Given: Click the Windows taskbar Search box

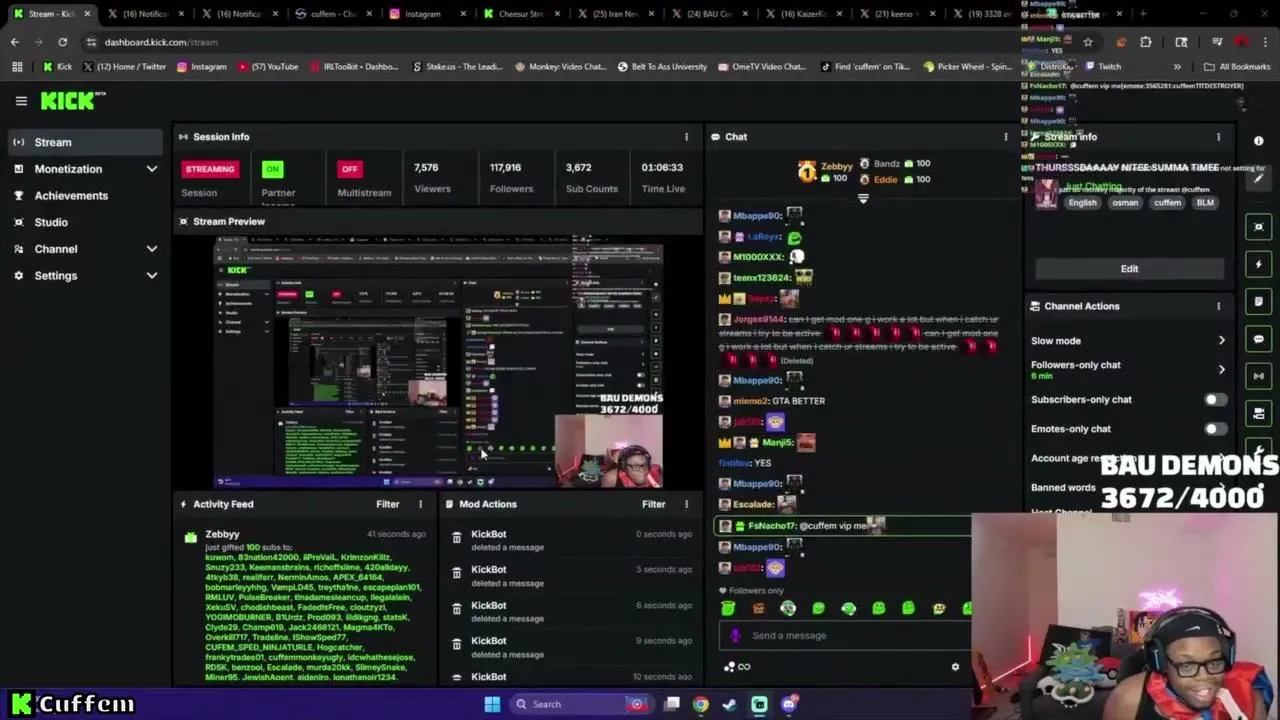Looking at the screenshot, I should tap(580, 704).
